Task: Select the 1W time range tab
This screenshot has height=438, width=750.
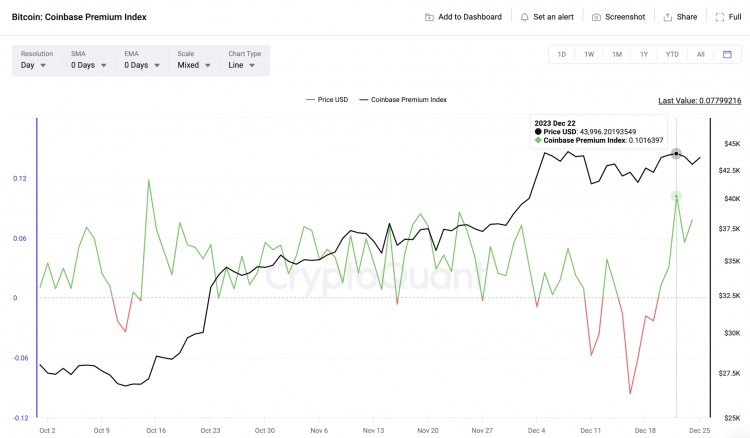Action: [589, 54]
